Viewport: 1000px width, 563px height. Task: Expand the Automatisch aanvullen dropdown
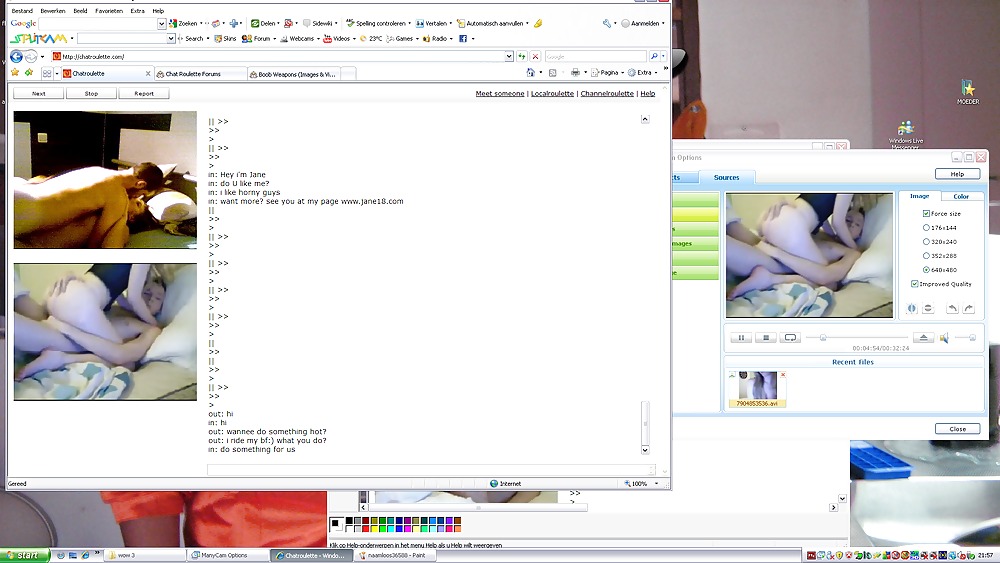527,24
